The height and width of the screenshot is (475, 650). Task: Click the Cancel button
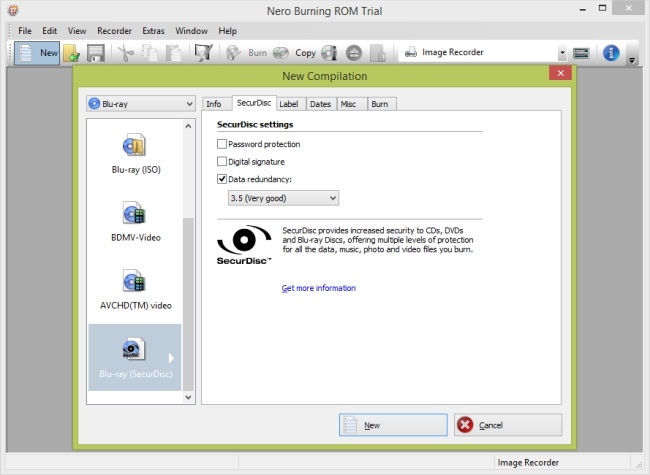508,425
